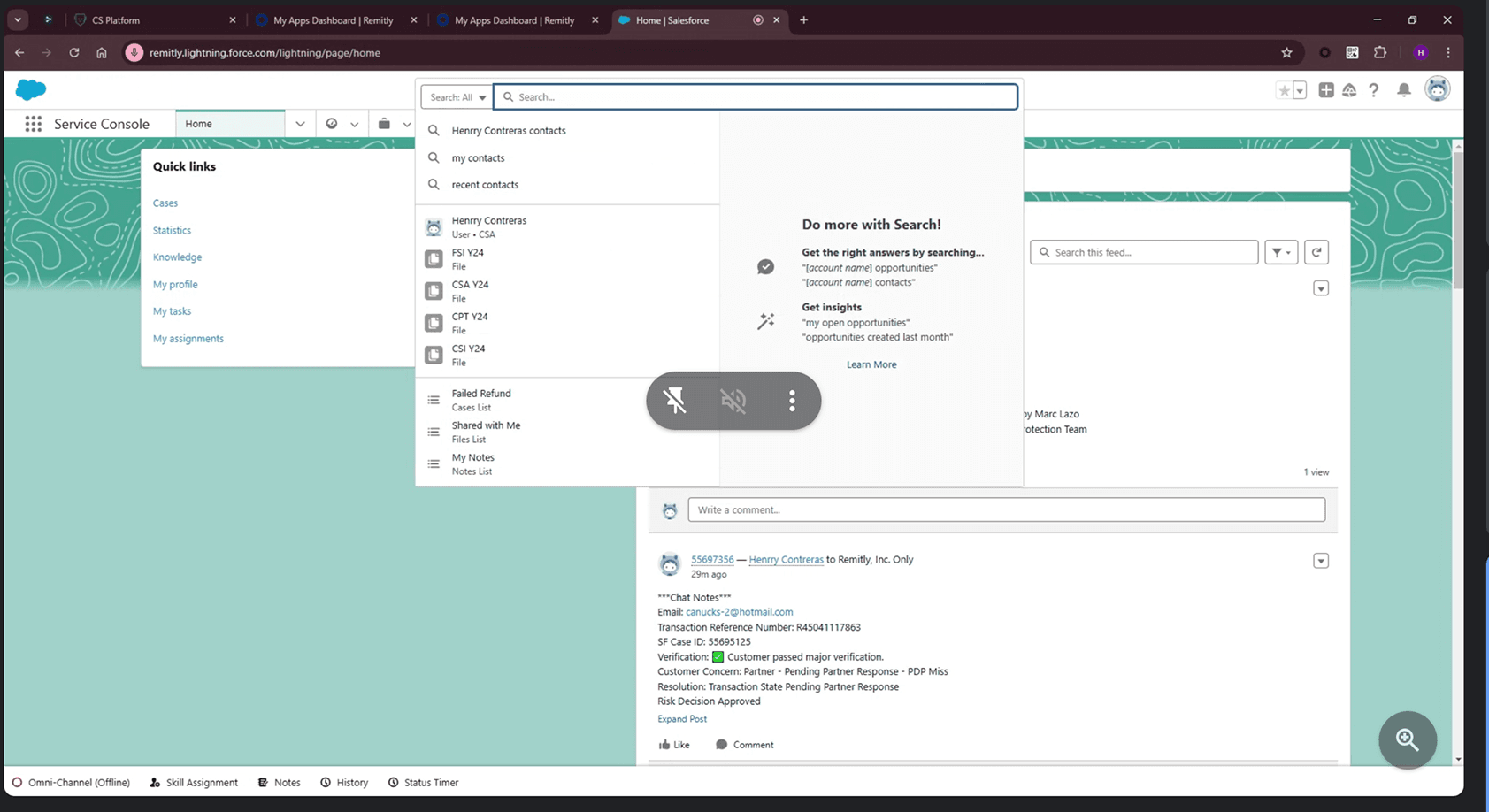1489x812 pixels.
Task: Reload the browser page
Action: pos(74,53)
